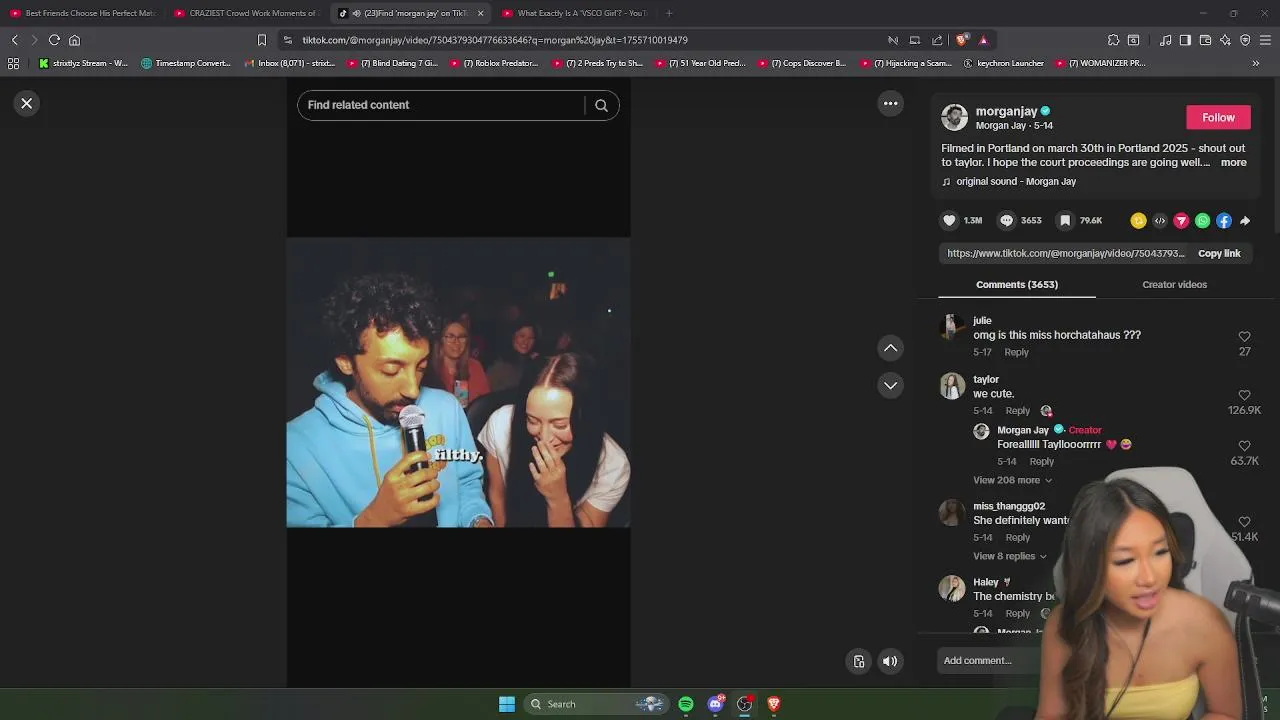This screenshot has width=1280, height=720.
Task: Open 'original sound - Morgan Jay' link
Action: (x=1016, y=181)
